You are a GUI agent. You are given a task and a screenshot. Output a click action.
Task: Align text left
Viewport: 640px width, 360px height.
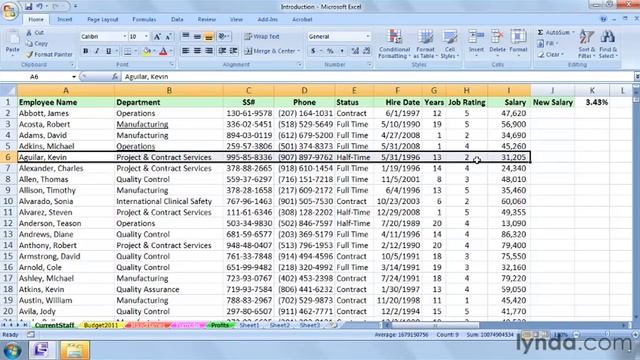click(185, 51)
